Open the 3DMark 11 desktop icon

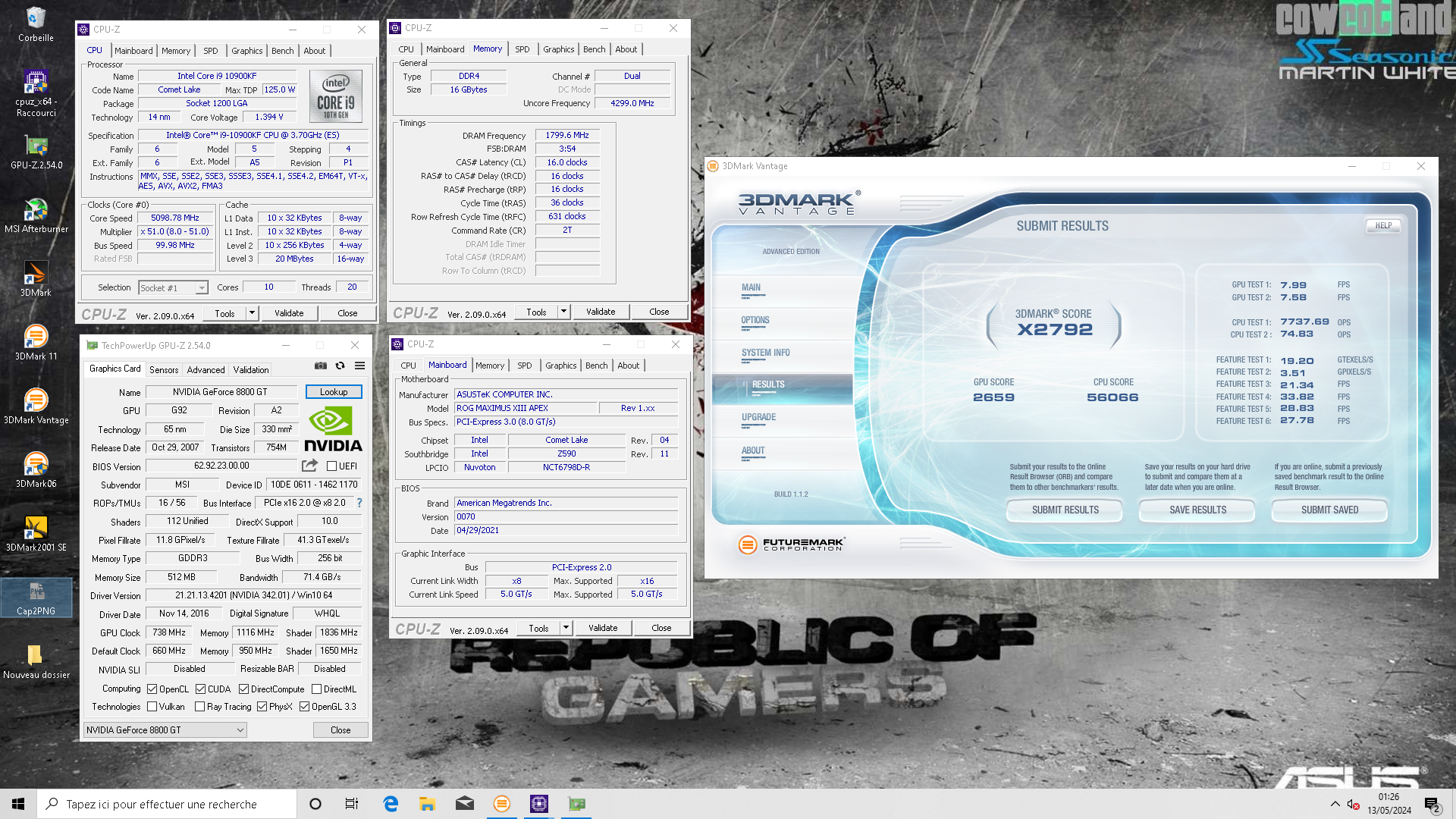(36, 343)
